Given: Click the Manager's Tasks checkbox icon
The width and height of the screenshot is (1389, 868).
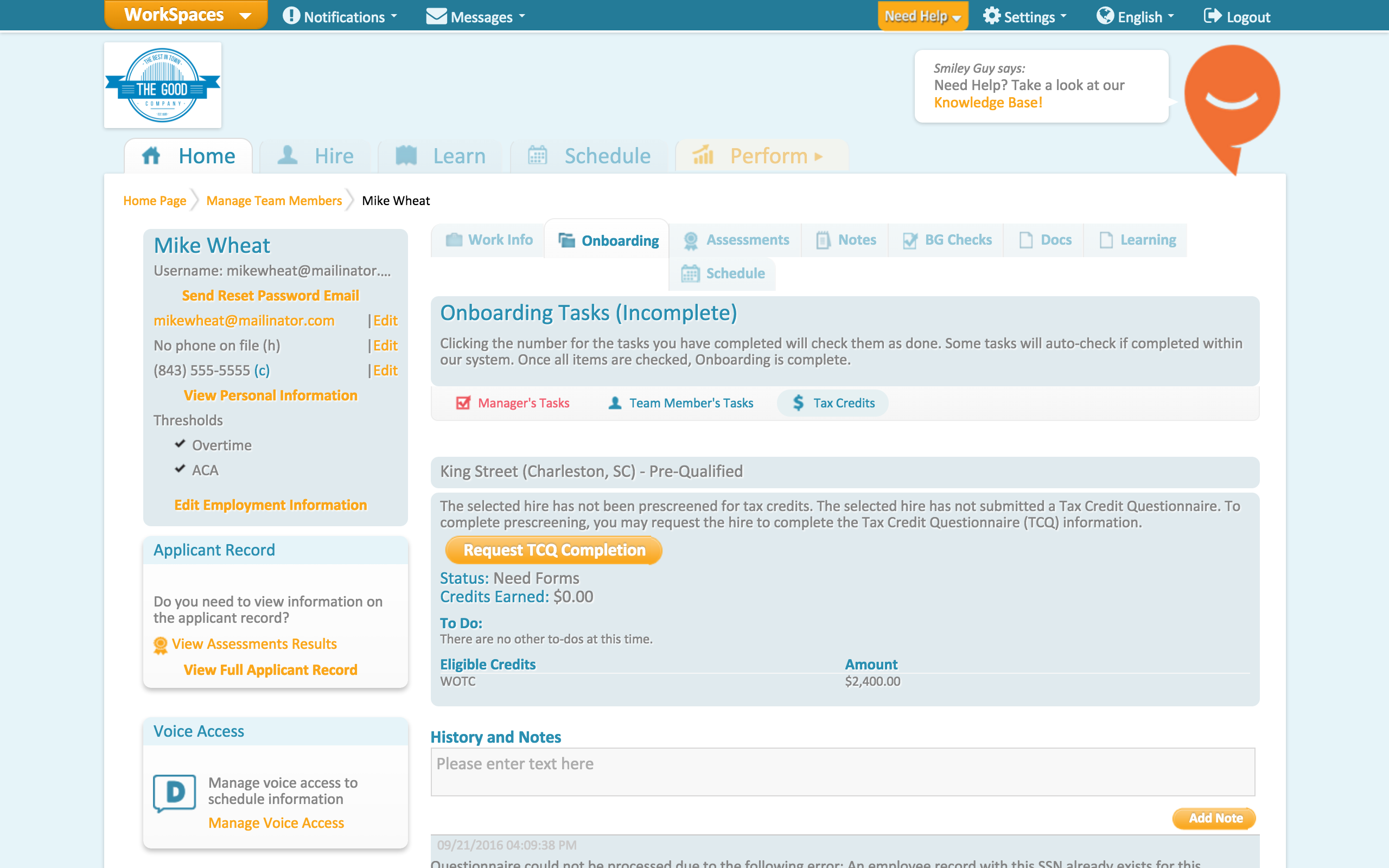Looking at the screenshot, I should pyautogui.click(x=463, y=403).
